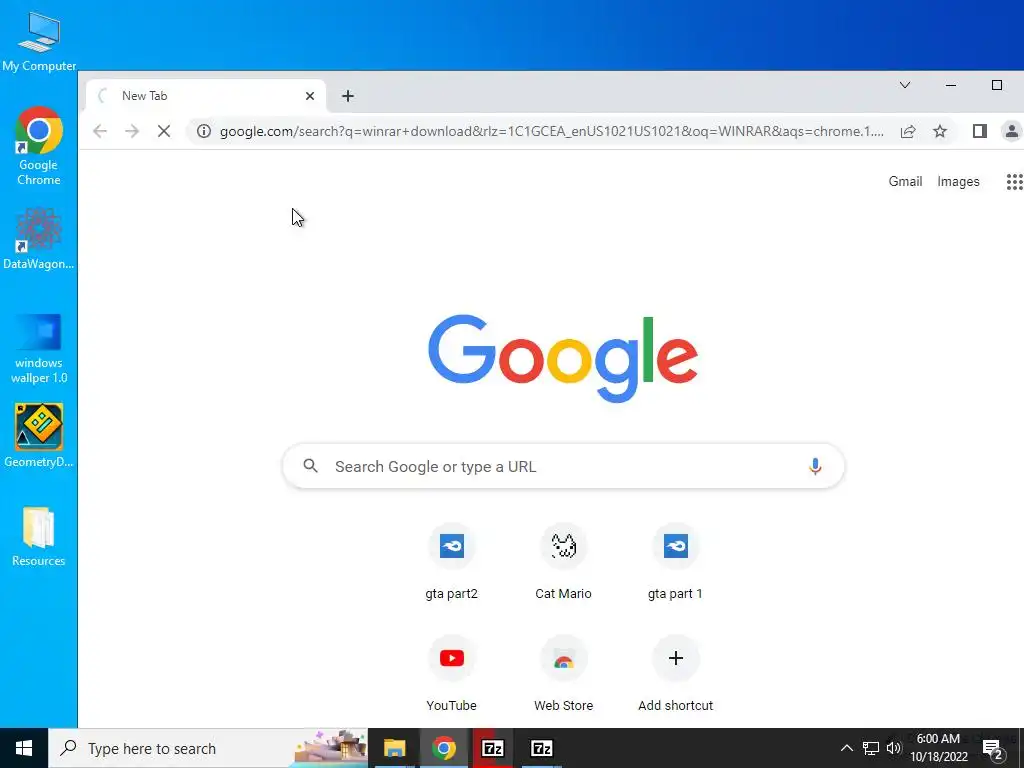
Task: Open the second 7-Zip taskbar item
Action: pyautogui.click(x=541, y=748)
